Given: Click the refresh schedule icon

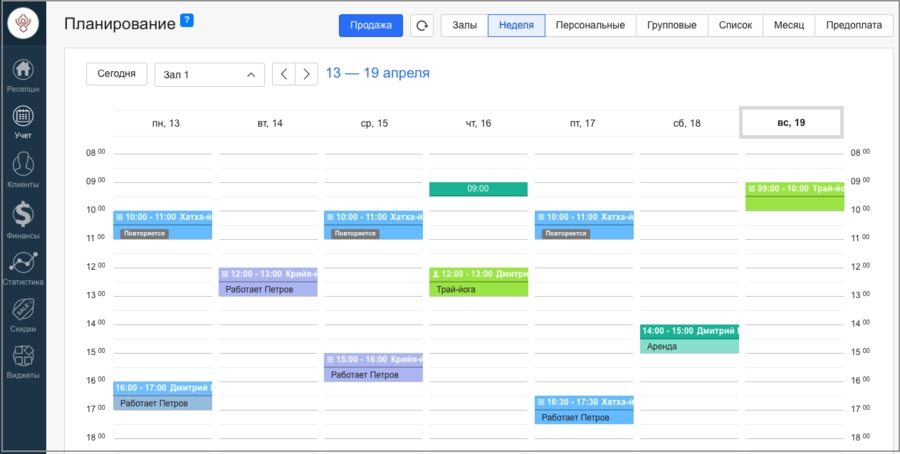Looking at the screenshot, I should (x=422, y=26).
